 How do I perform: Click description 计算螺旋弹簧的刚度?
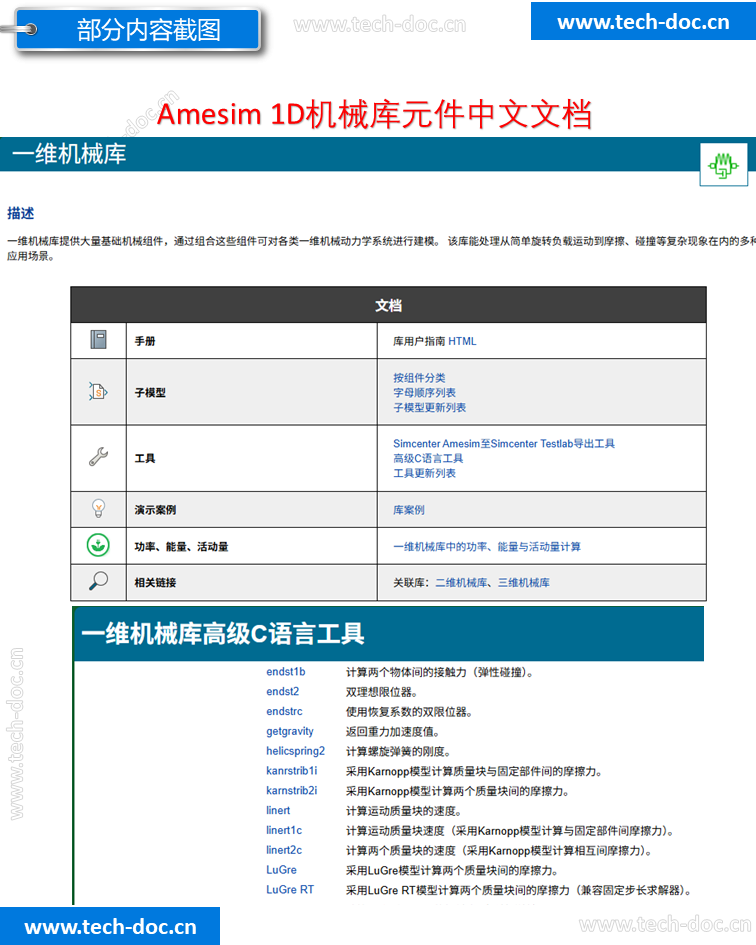pos(398,752)
